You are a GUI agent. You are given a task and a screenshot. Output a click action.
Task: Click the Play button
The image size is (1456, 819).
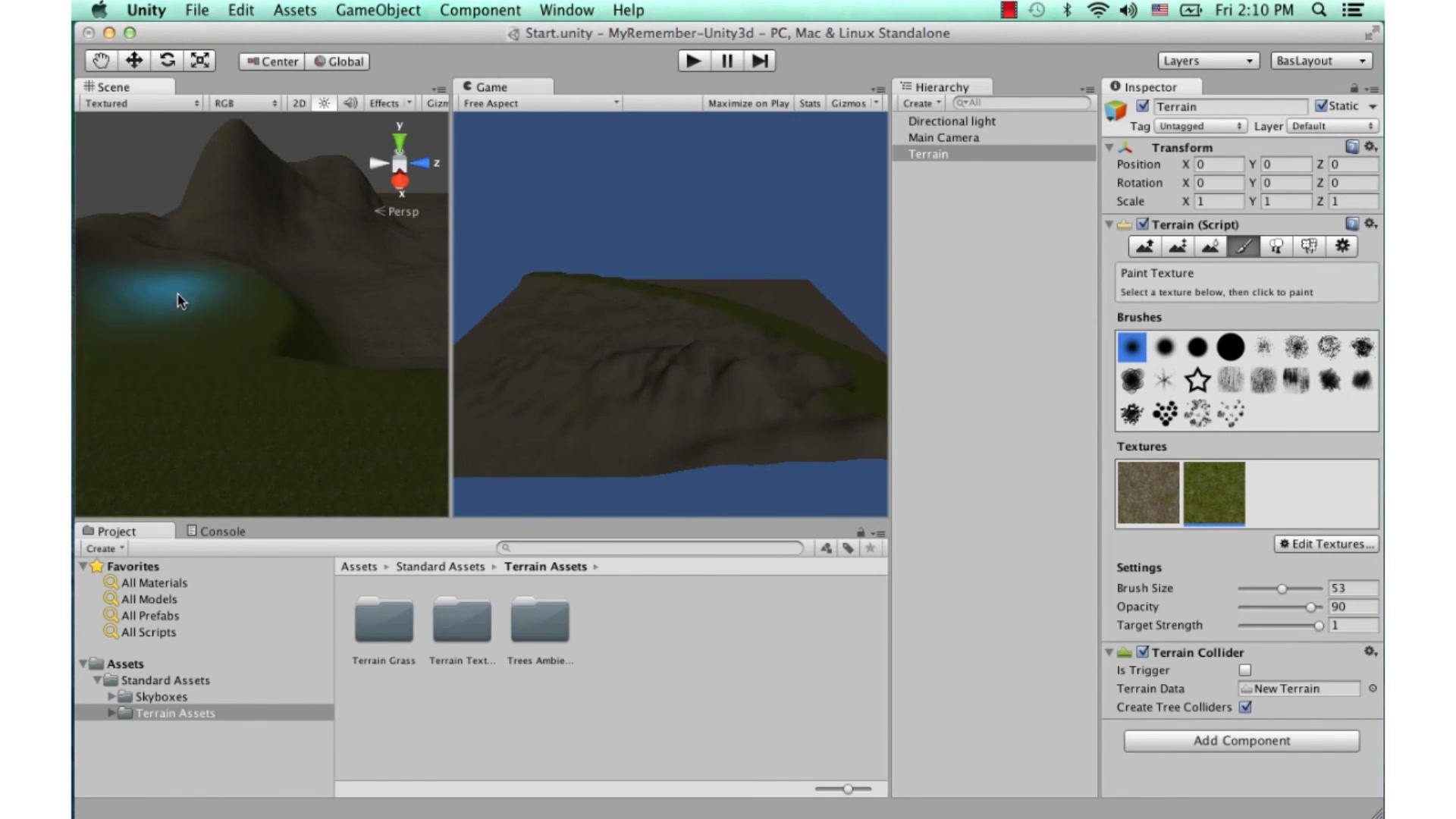pyautogui.click(x=693, y=61)
